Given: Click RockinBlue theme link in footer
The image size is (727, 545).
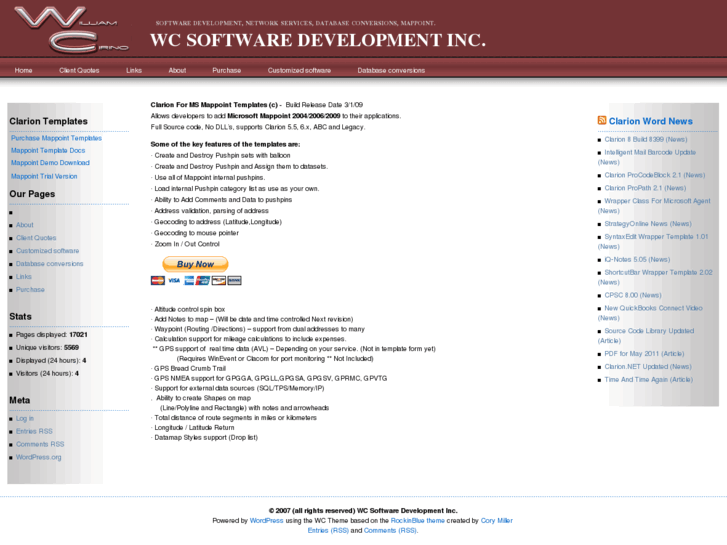Looking at the screenshot, I should (x=418, y=521).
